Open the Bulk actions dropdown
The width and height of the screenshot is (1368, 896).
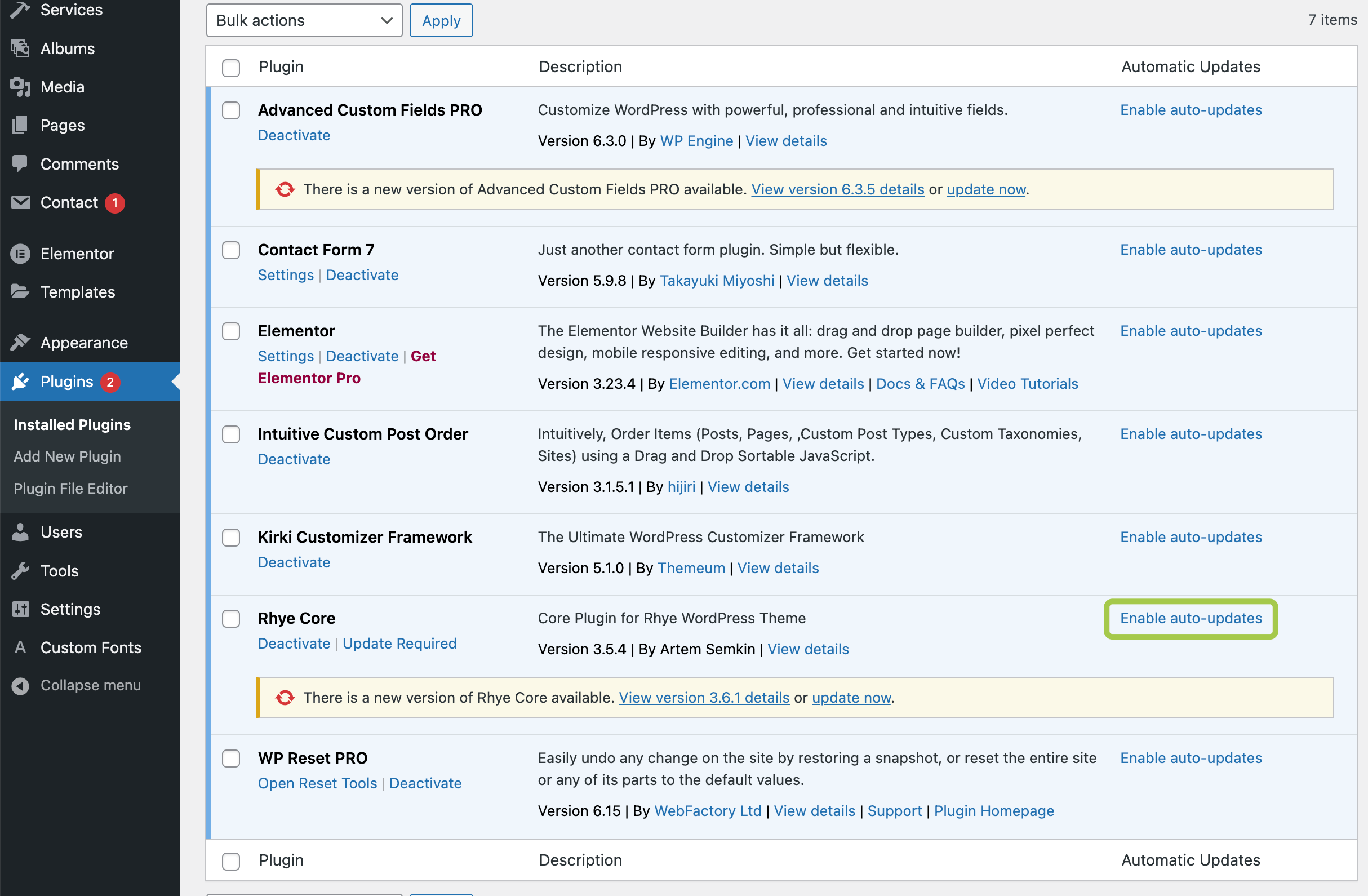[x=304, y=21]
